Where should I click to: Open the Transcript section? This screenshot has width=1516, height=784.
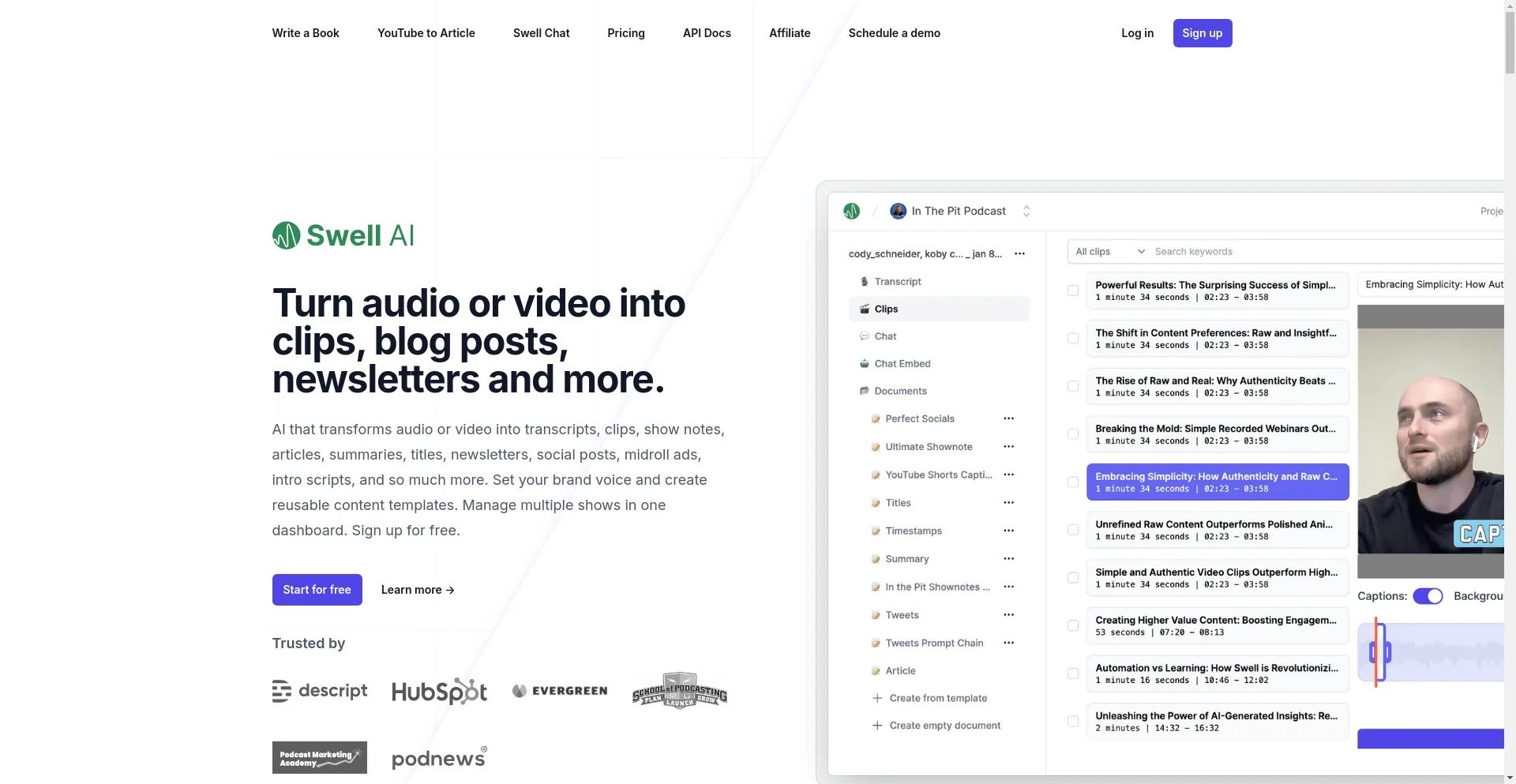tap(898, 282)
